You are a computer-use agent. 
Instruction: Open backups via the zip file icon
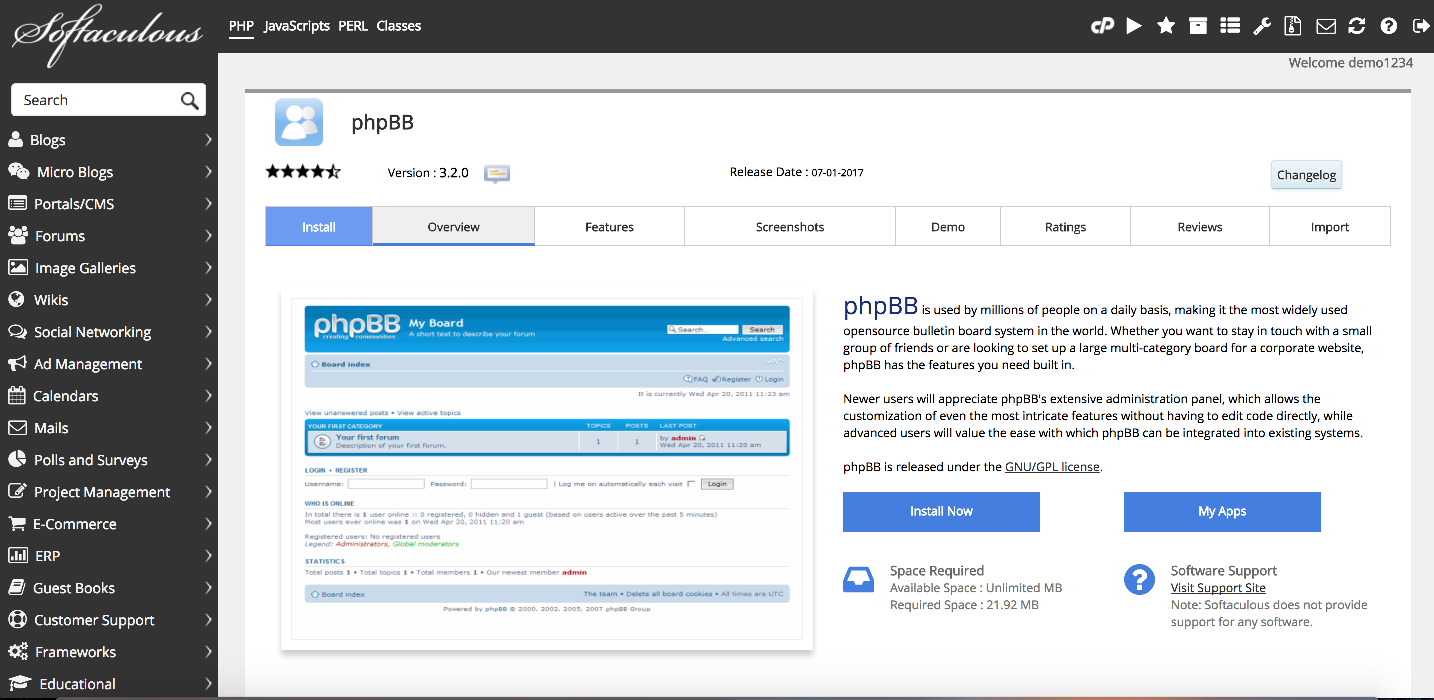point(1294,26)
